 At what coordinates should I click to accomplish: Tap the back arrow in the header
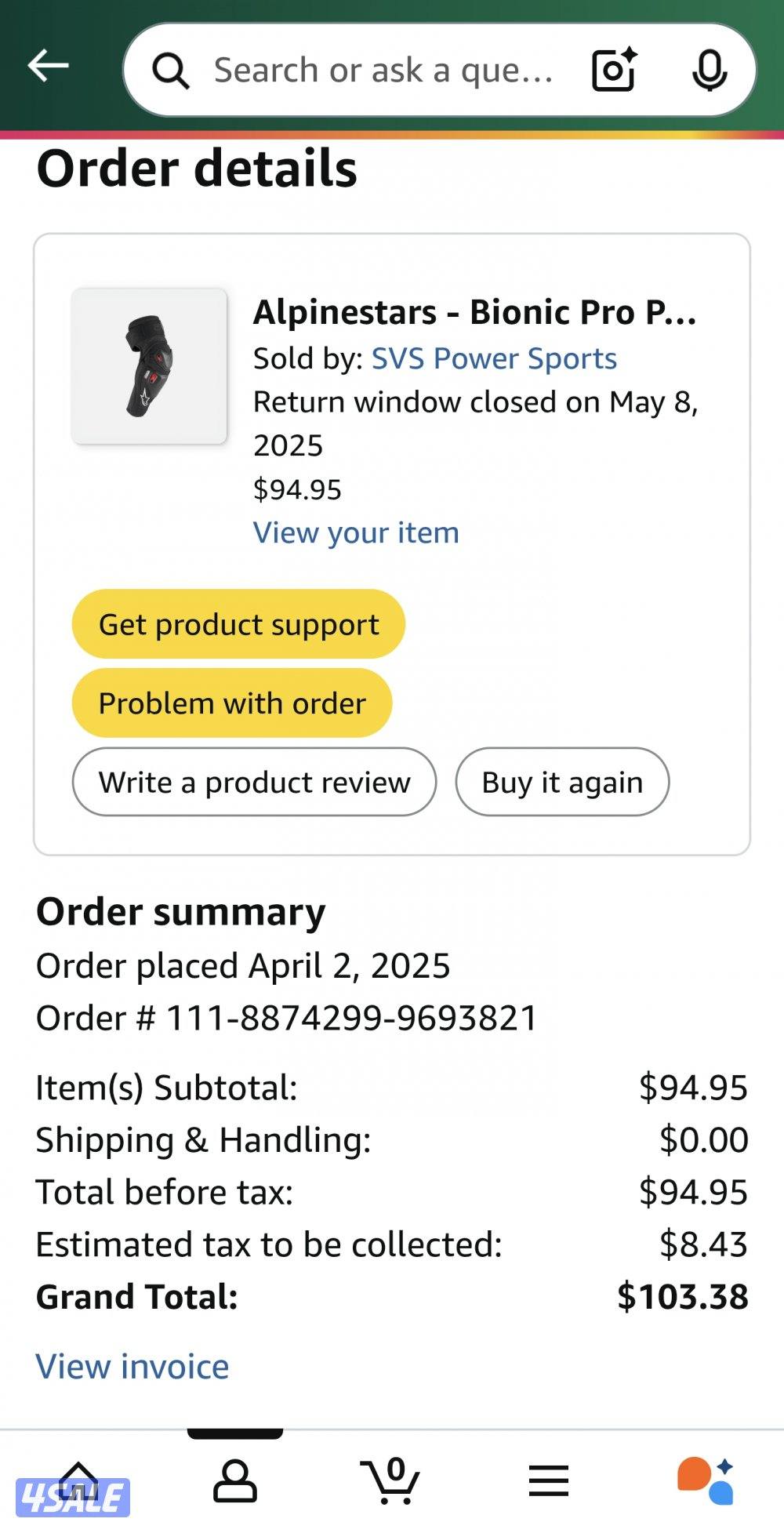tap(49, 66)
